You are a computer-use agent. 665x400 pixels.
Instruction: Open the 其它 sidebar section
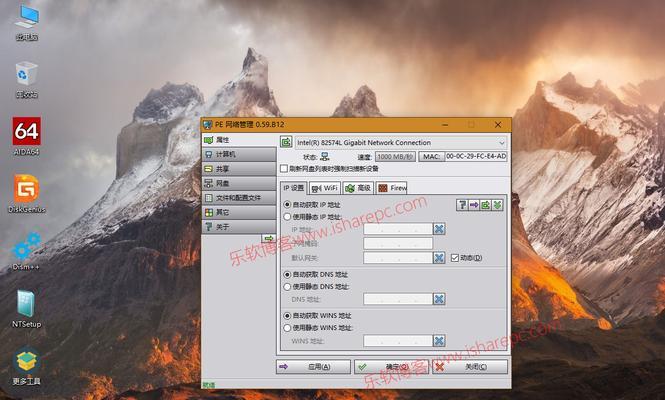239,212
